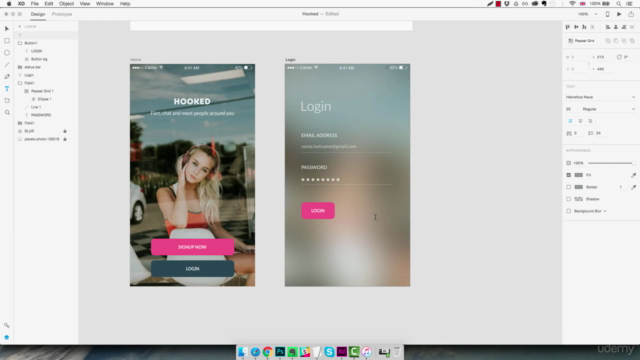
Task: Click the rotation icon
Action: [619, 57]
